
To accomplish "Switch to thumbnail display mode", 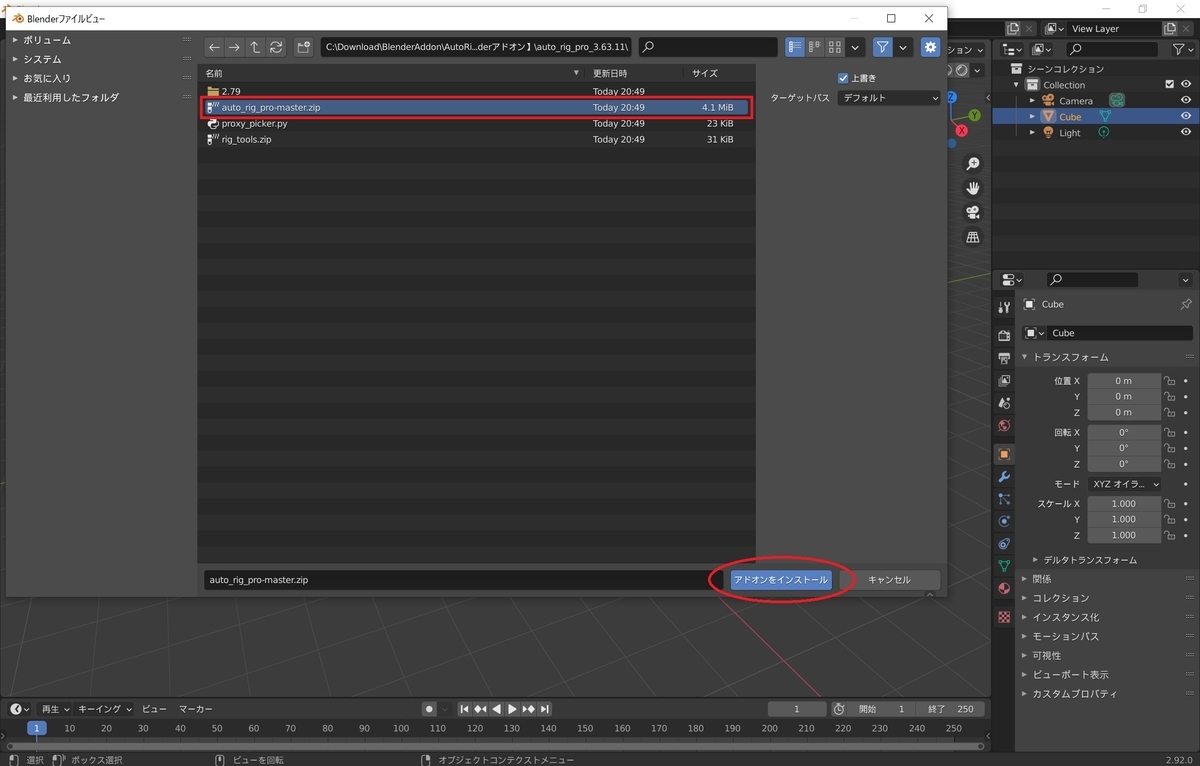I will tap(835, 47).
